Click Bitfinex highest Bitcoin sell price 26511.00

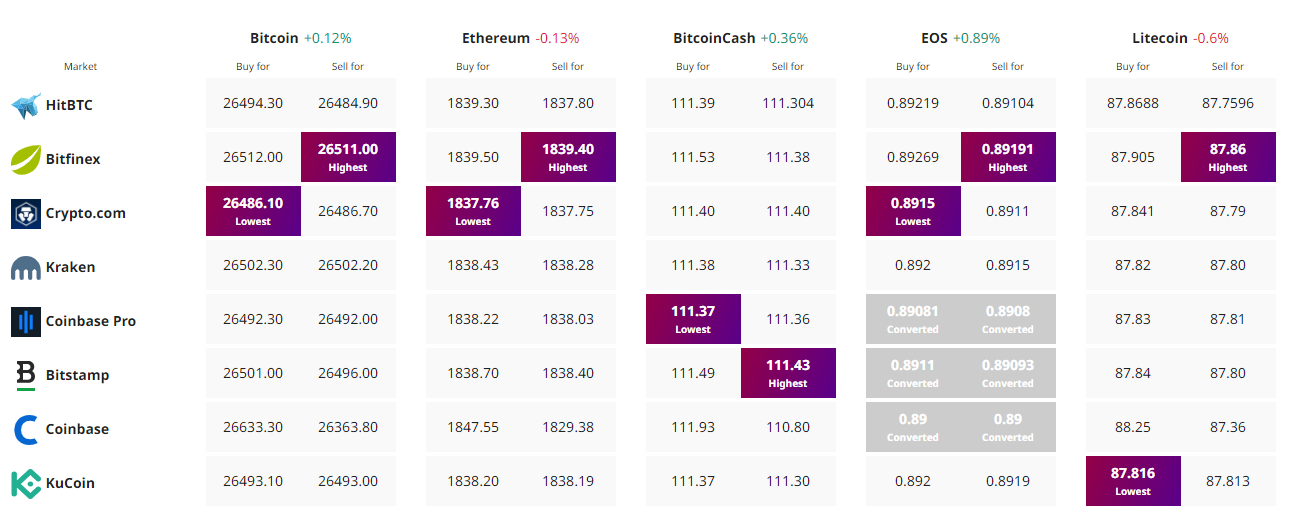[x=348, y=157]
